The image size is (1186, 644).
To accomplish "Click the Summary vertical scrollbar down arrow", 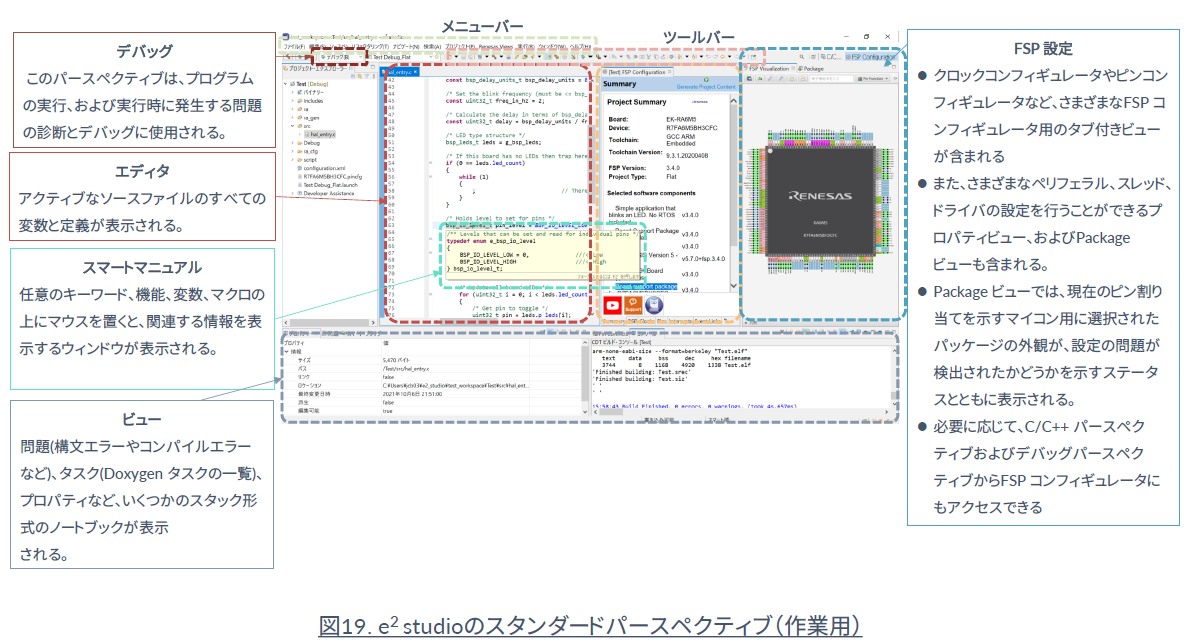I will pyautogui.click(x=733, y=285).
